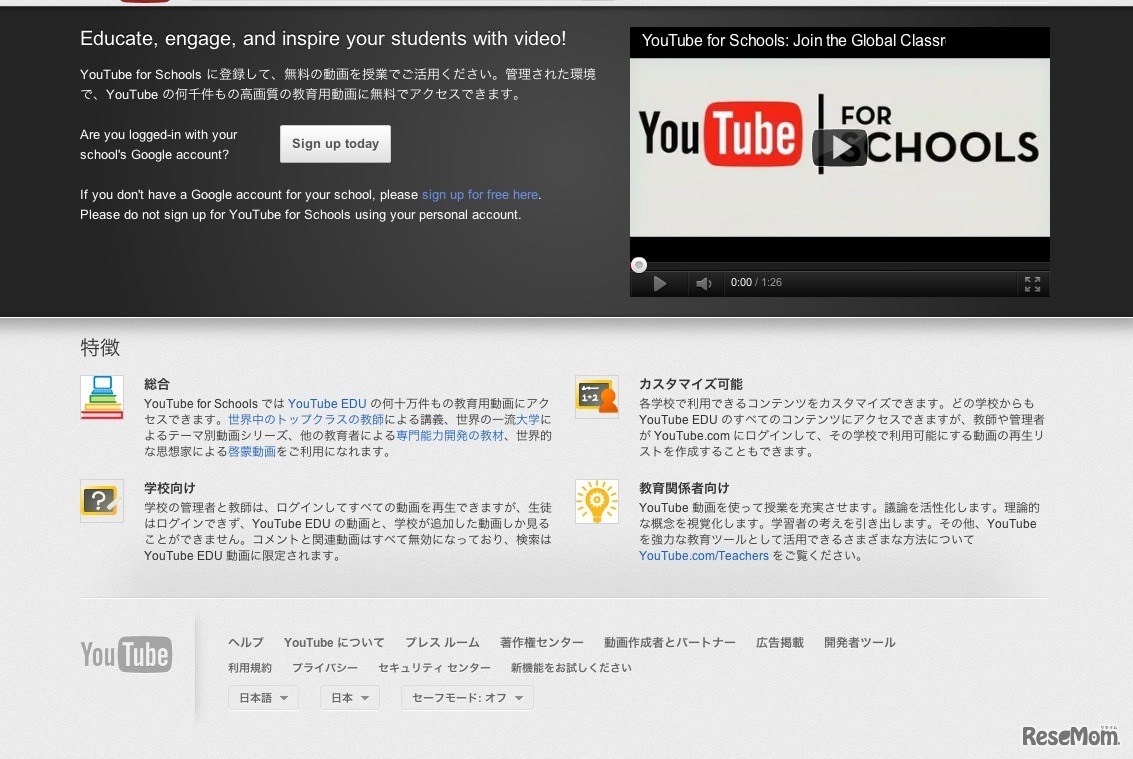Click the question mark 学校向け icon

(102, 501)
